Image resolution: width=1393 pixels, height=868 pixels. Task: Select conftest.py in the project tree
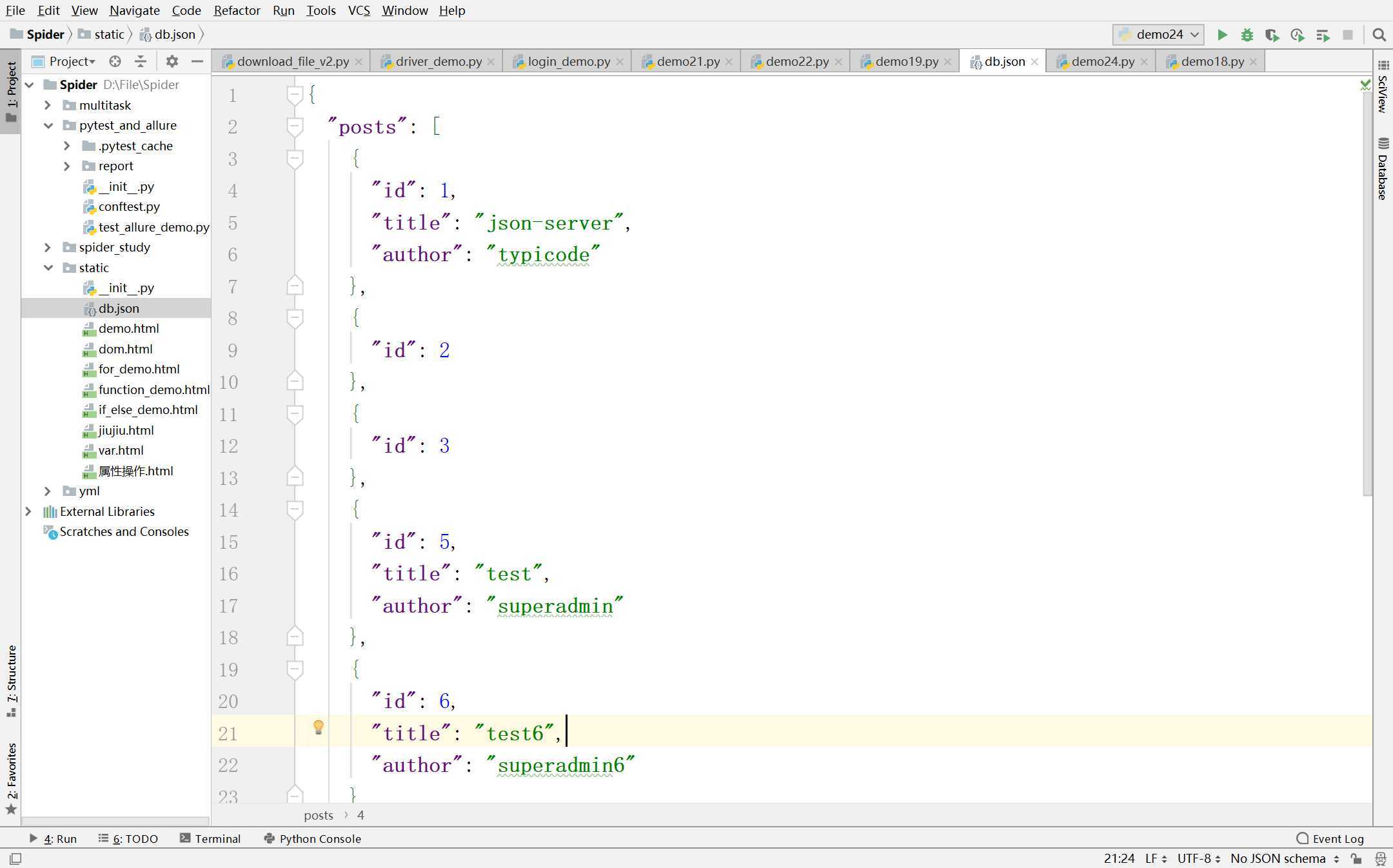[129, 206]
